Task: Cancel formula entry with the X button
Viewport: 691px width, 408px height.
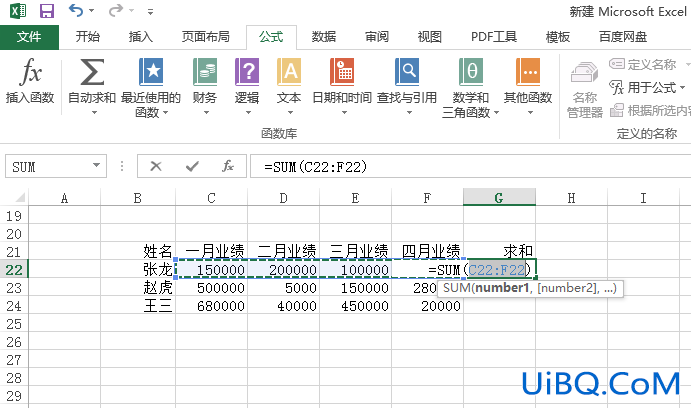Action: (x=156, y=166)
